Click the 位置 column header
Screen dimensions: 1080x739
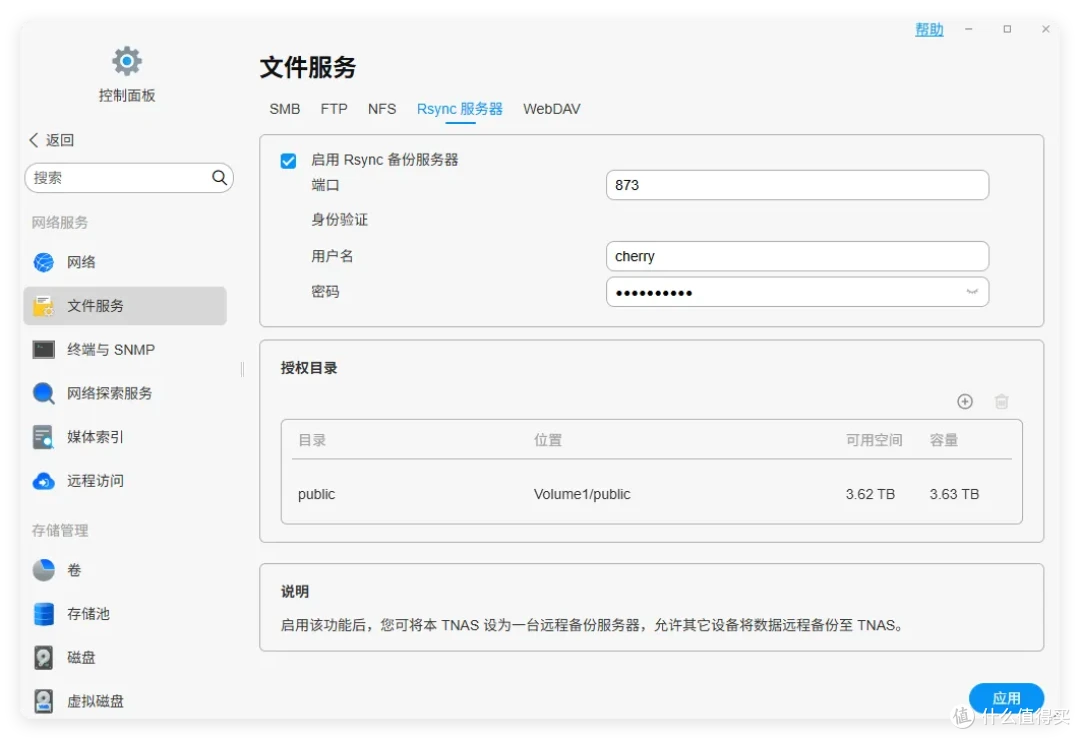click(x=548, y=440)
